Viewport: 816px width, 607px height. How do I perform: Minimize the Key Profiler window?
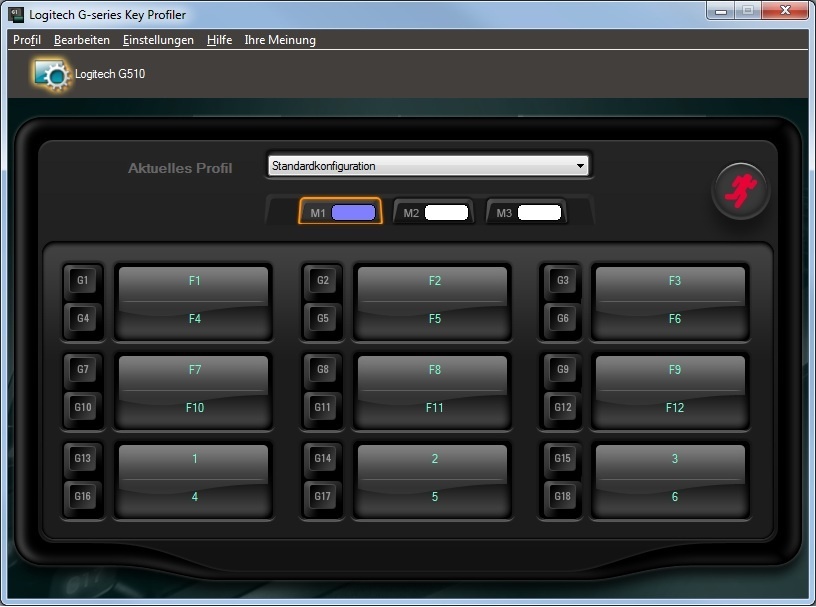pos(721,11)
